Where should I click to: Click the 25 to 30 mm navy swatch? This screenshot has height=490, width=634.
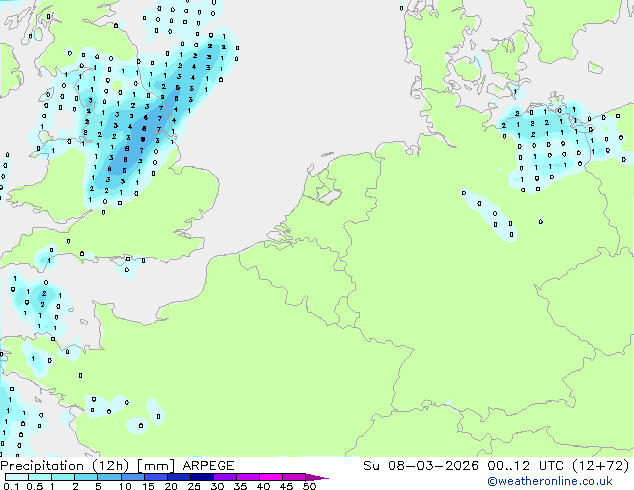[201, 477]
